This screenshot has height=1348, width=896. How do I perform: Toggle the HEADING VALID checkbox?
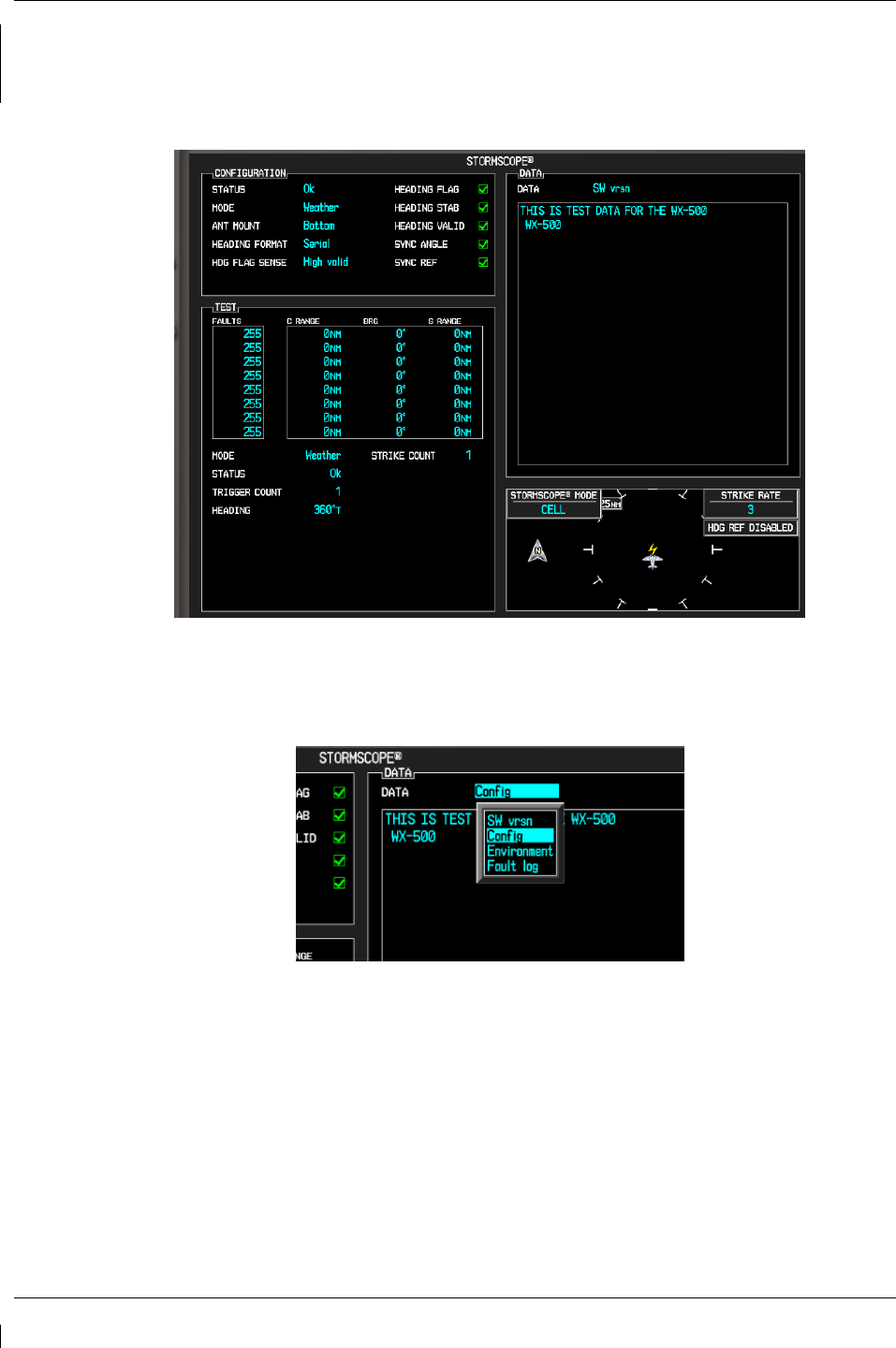point(483,226)
